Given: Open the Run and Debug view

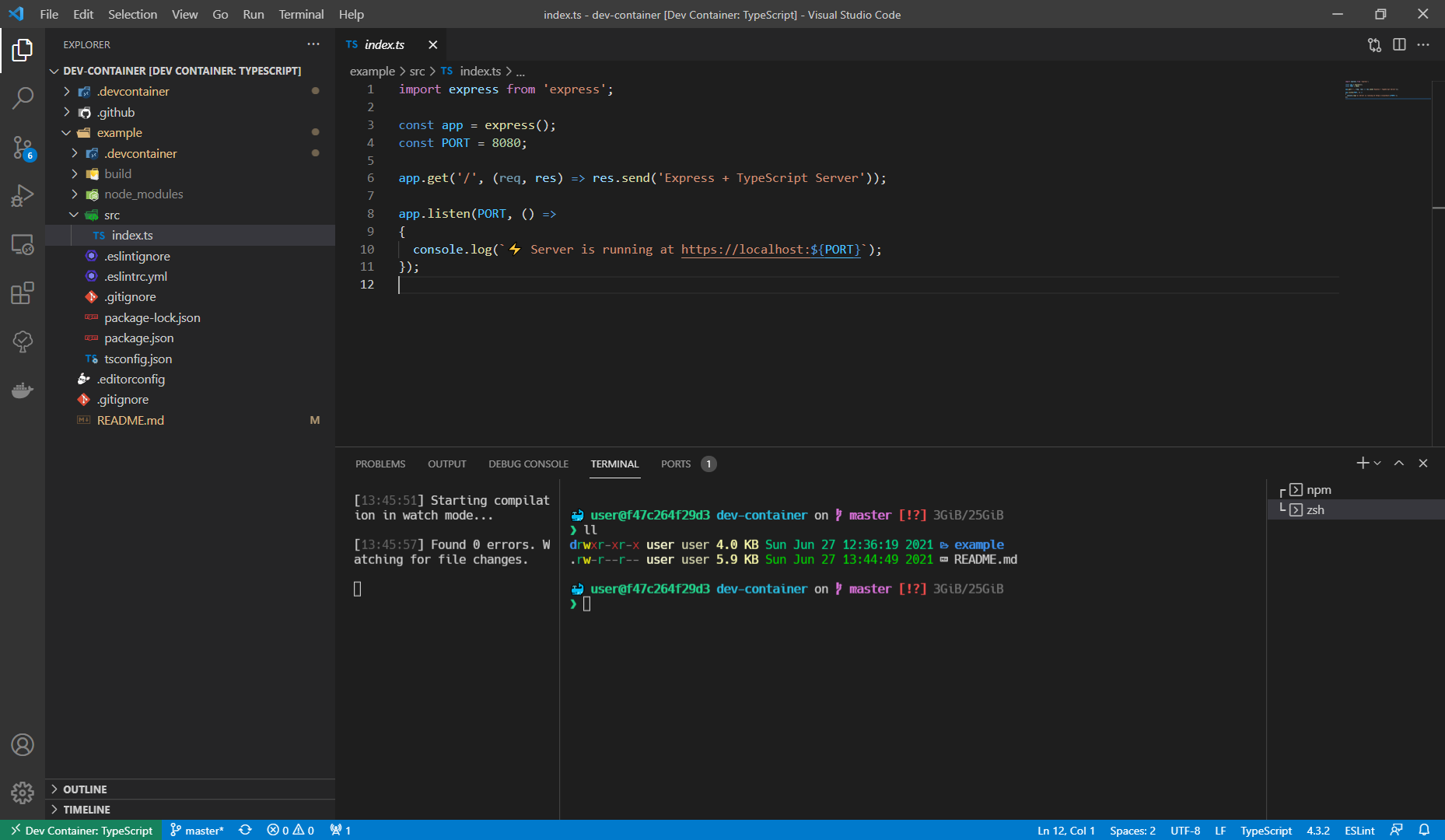Looking at the screenshot, I should pyautogui.click(x=23, y=195).
